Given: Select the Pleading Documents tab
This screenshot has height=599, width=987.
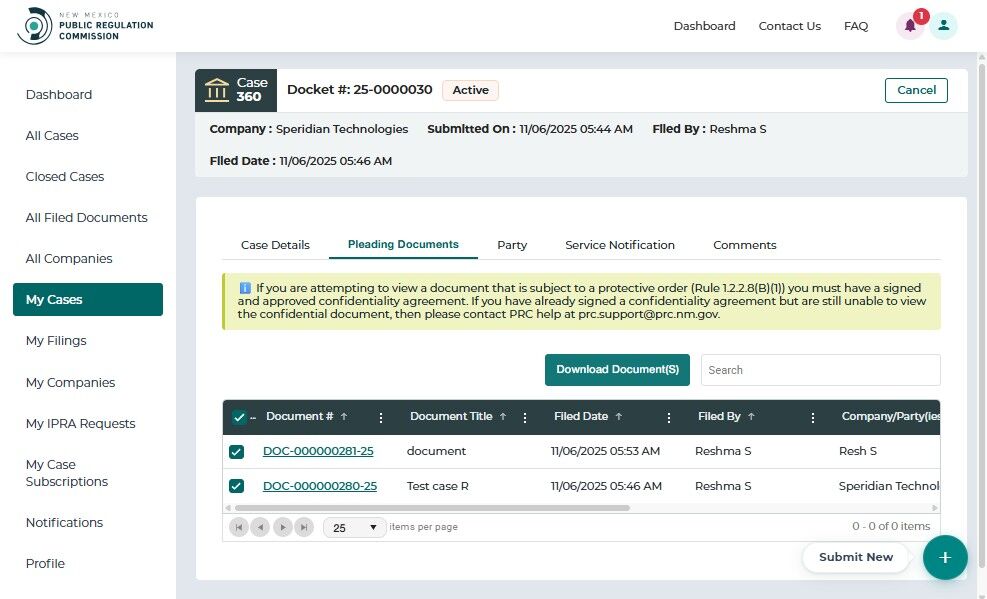Looking at the screenshot, I should tap(403, 244).
